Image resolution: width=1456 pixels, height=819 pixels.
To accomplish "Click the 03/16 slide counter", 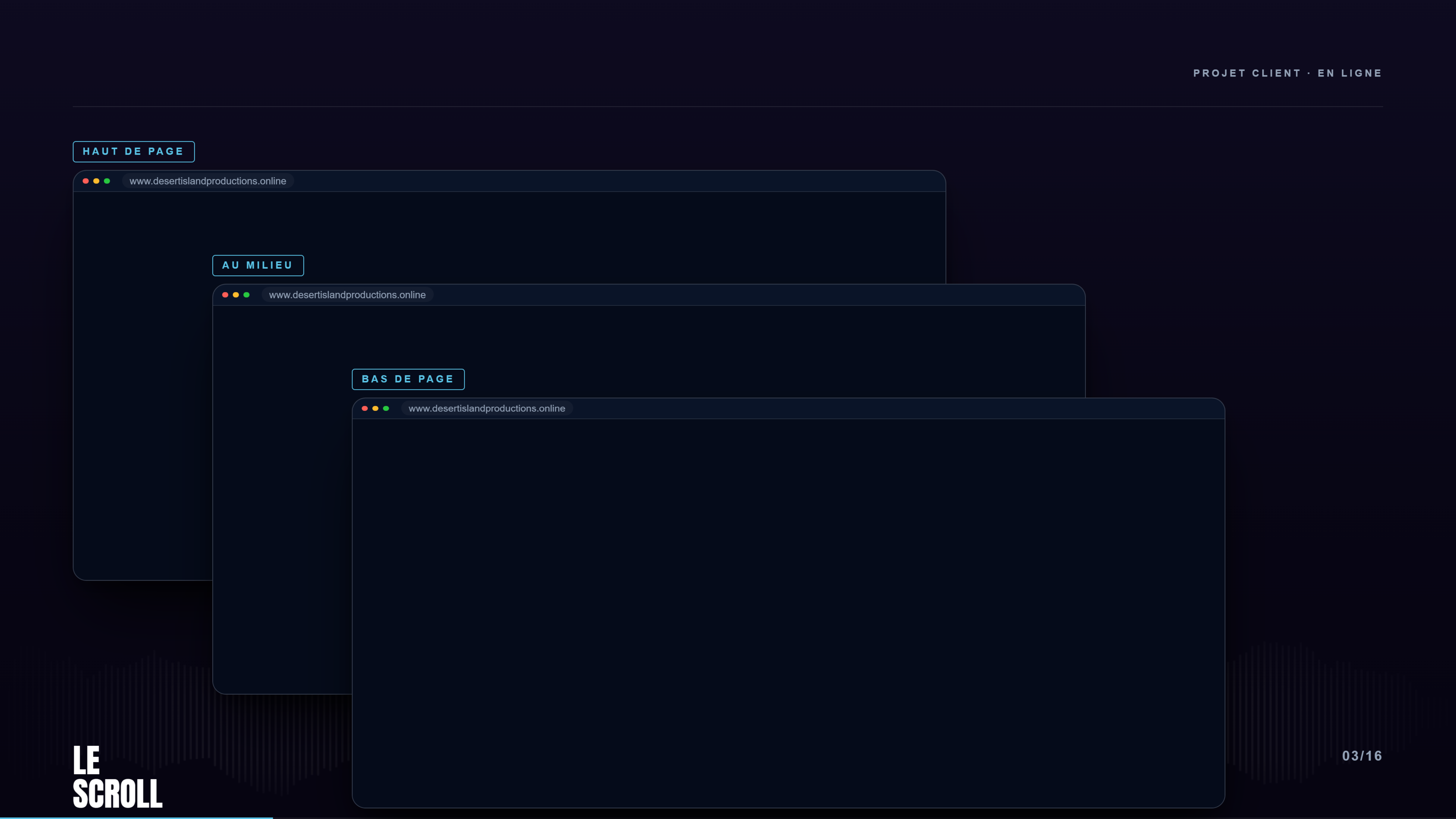I will [1362, 756].
